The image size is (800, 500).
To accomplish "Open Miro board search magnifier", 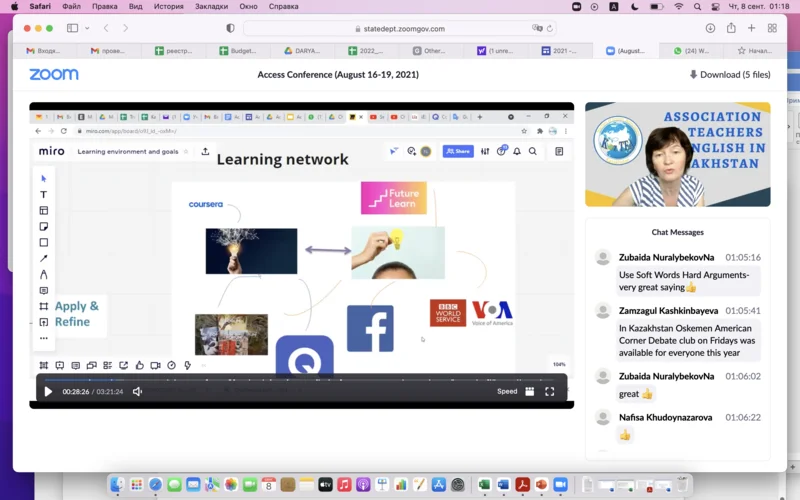I will 533,152.
